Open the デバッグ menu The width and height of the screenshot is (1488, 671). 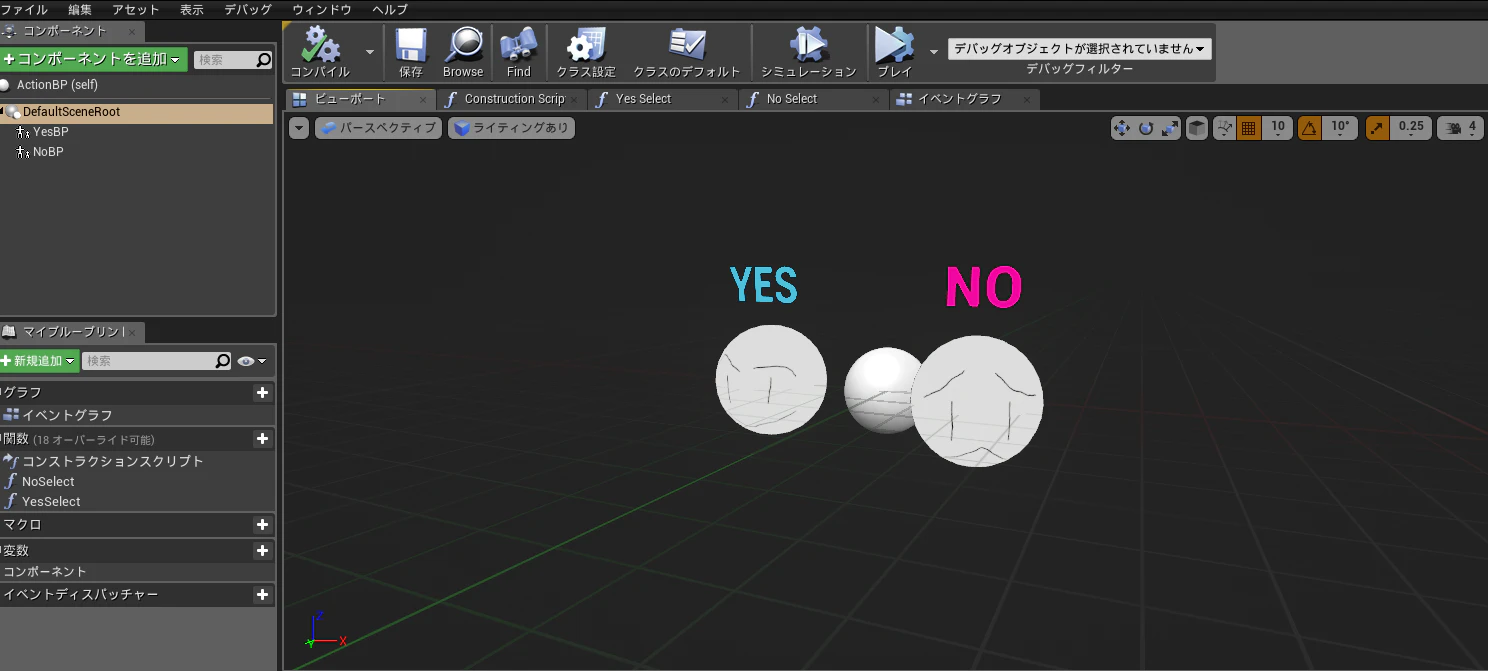248,9
